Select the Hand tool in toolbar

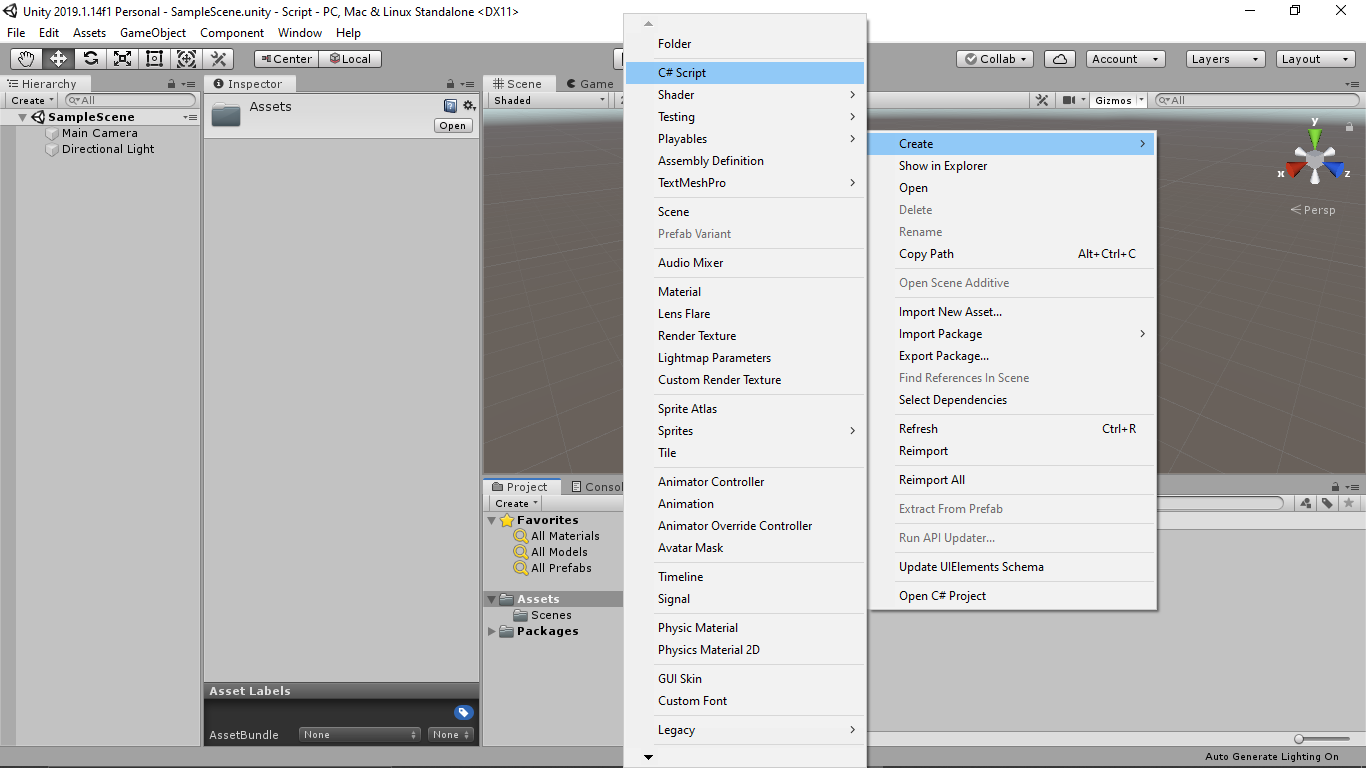tap(26, 59)
